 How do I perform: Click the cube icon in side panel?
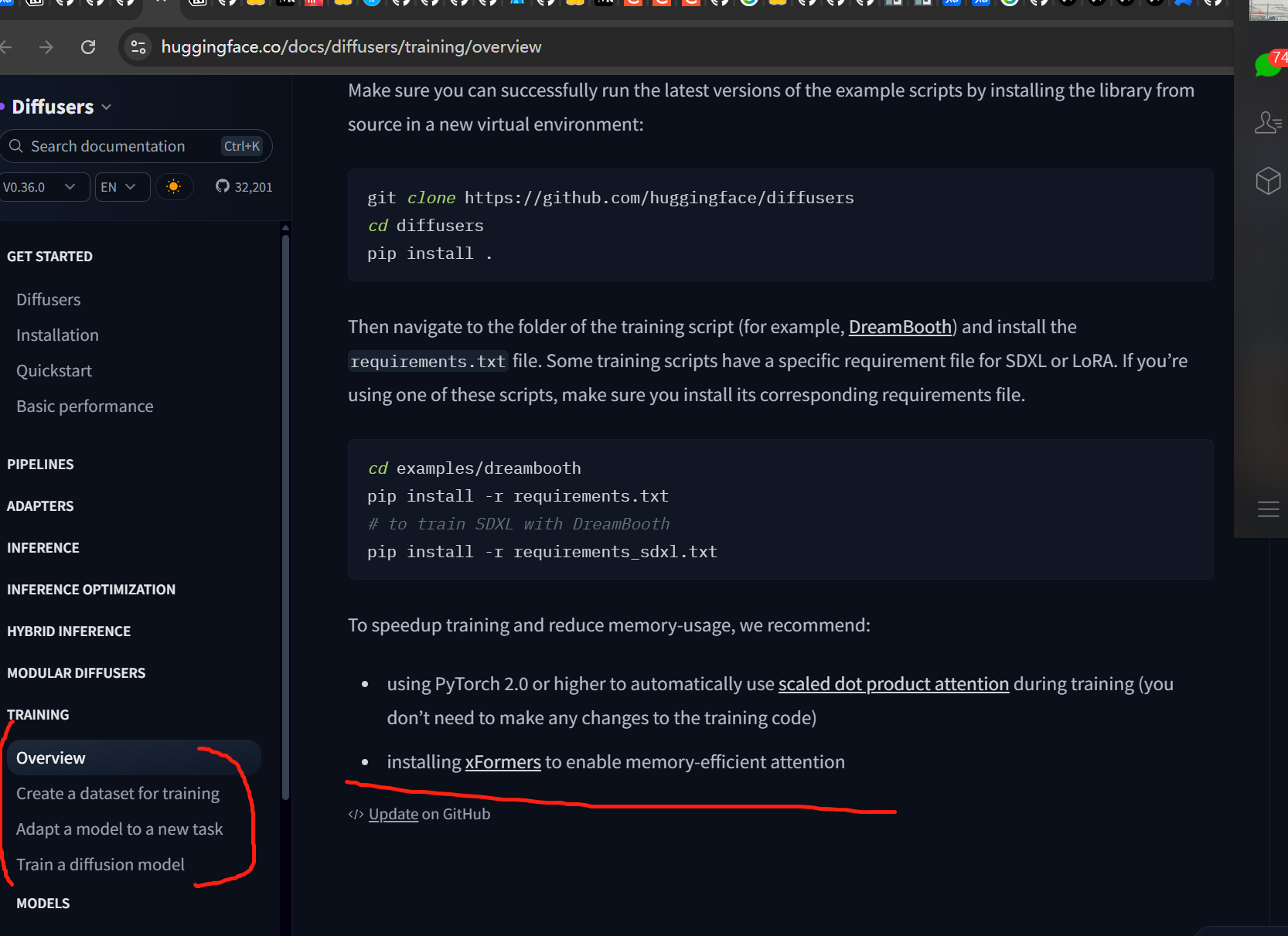(x=1268, y=181)
